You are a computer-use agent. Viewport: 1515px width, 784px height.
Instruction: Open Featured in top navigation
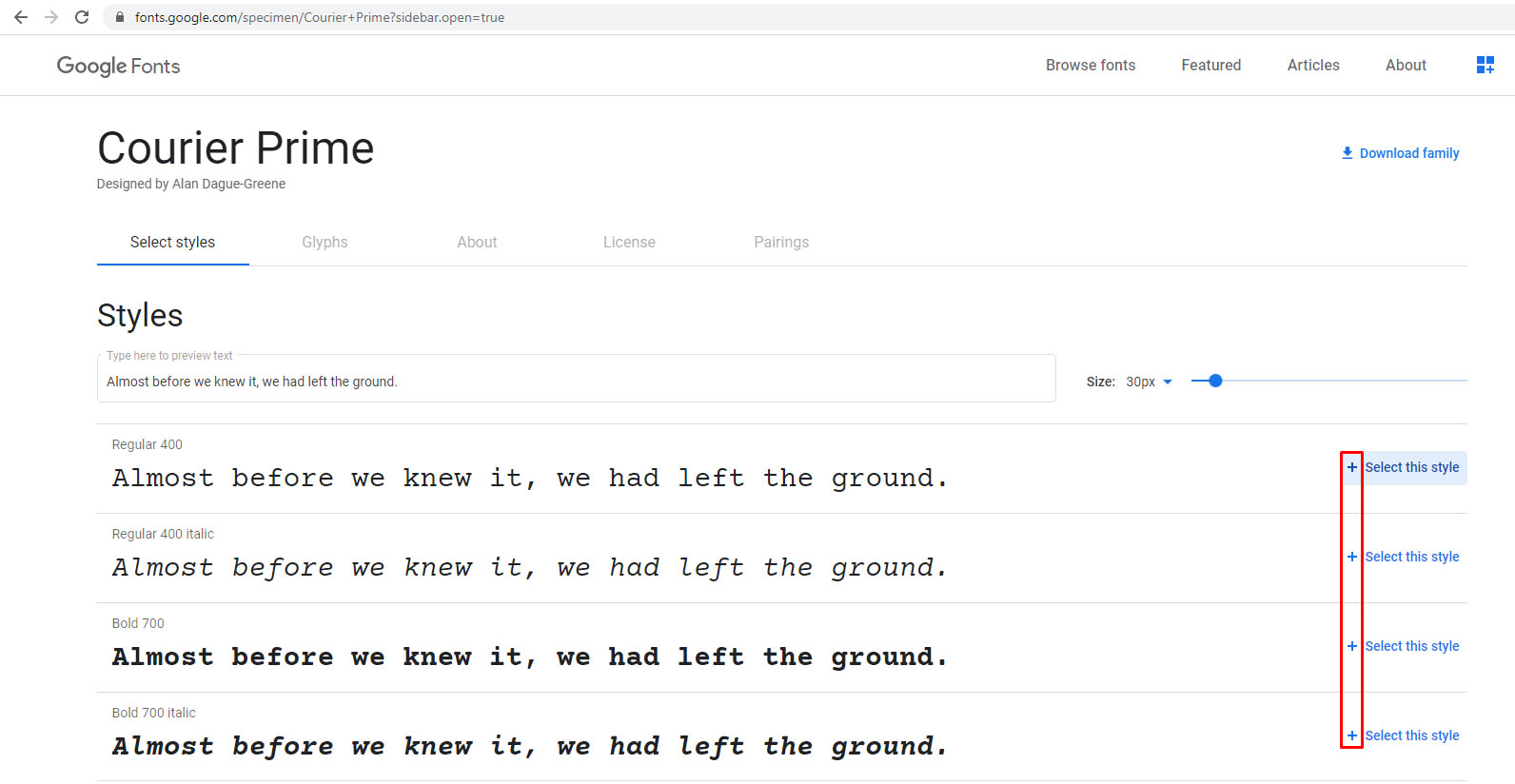(x=1211, y=65)
